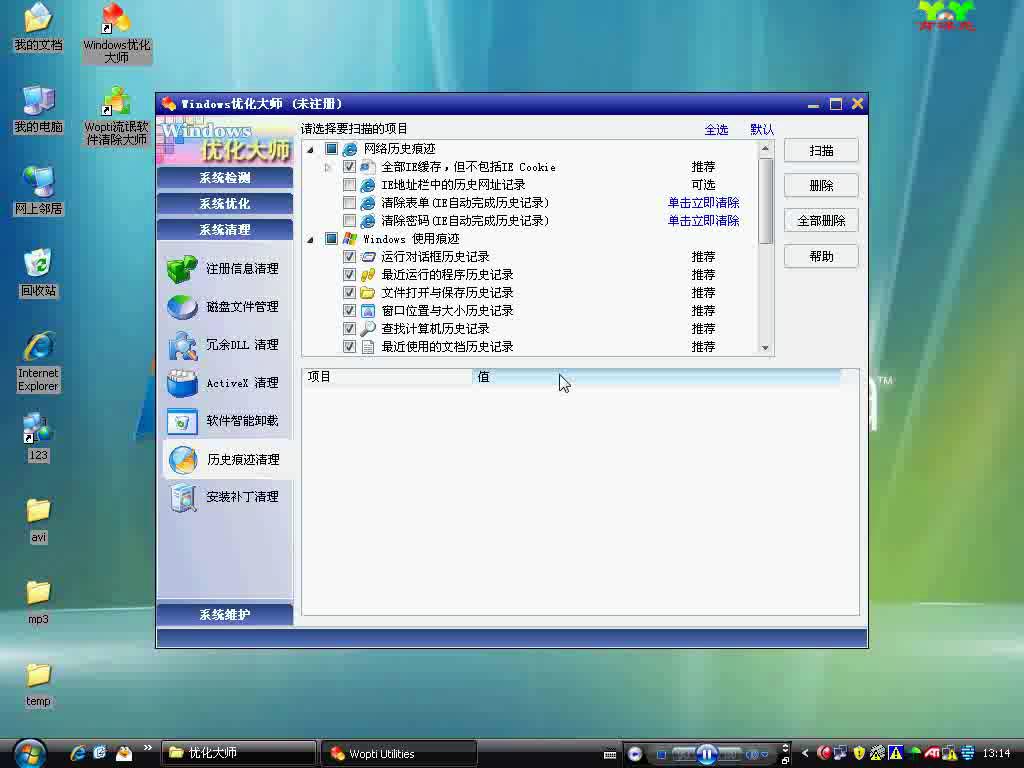Screen dimensions: 1024x768
Task: Uncheck 运行对话框历史记录 checkbox
Action: pos(349,257)
